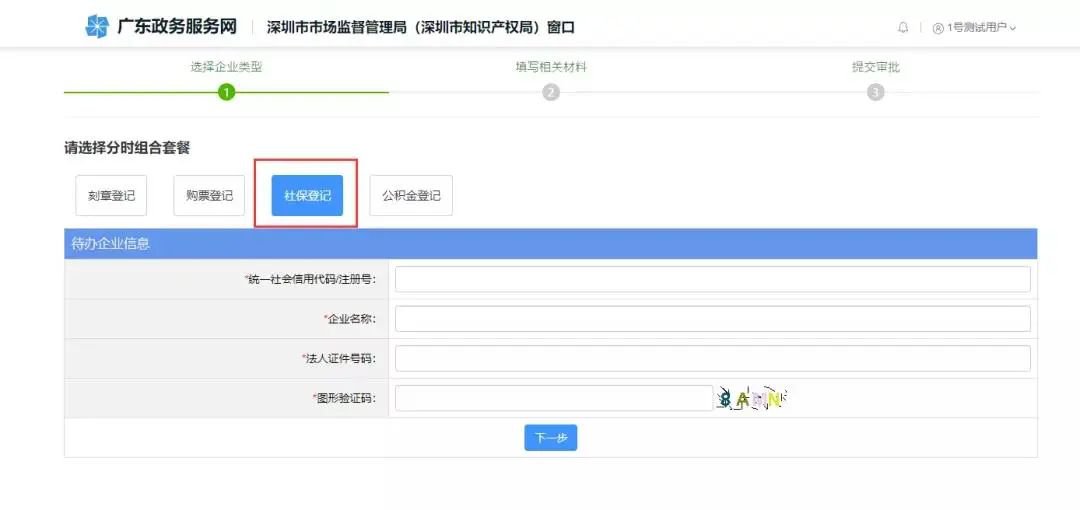The height and width of the screenshot is (510, 1080).
Task: Toggle the highlighted 社保登记 option
Action: [x=307, y=196]
